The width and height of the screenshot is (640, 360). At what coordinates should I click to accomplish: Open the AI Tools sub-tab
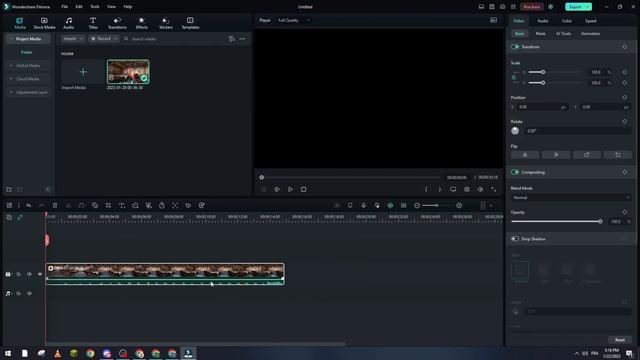(x=563, y=34)
